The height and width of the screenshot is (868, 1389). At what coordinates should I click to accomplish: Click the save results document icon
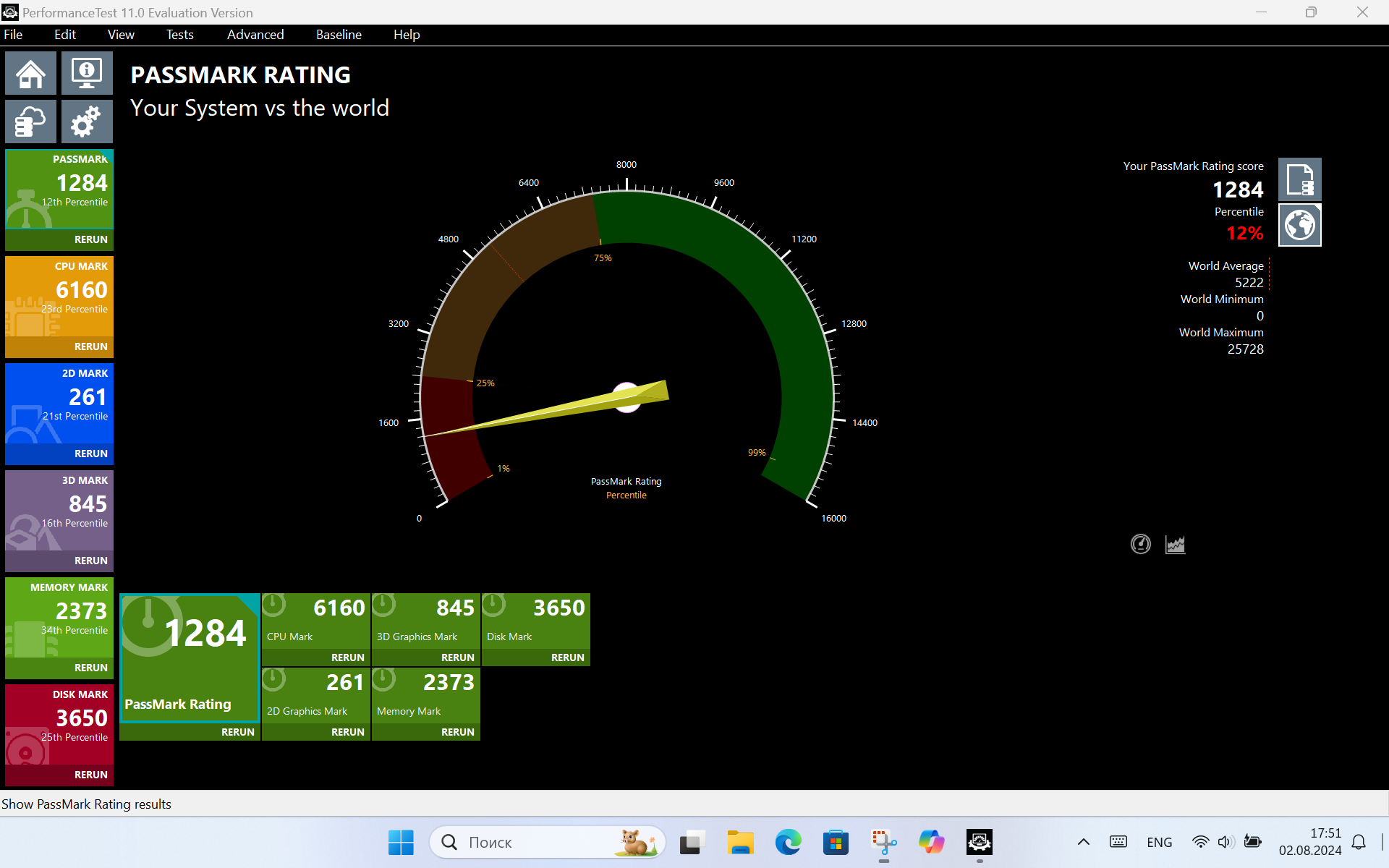pyautogui.click(x=1299, y=179)
